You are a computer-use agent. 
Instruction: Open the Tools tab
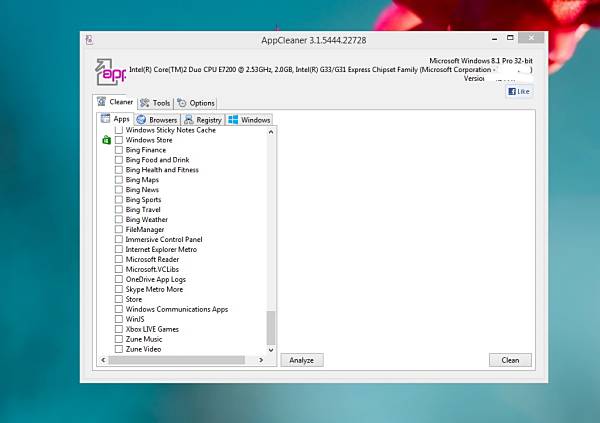[155, 103]
